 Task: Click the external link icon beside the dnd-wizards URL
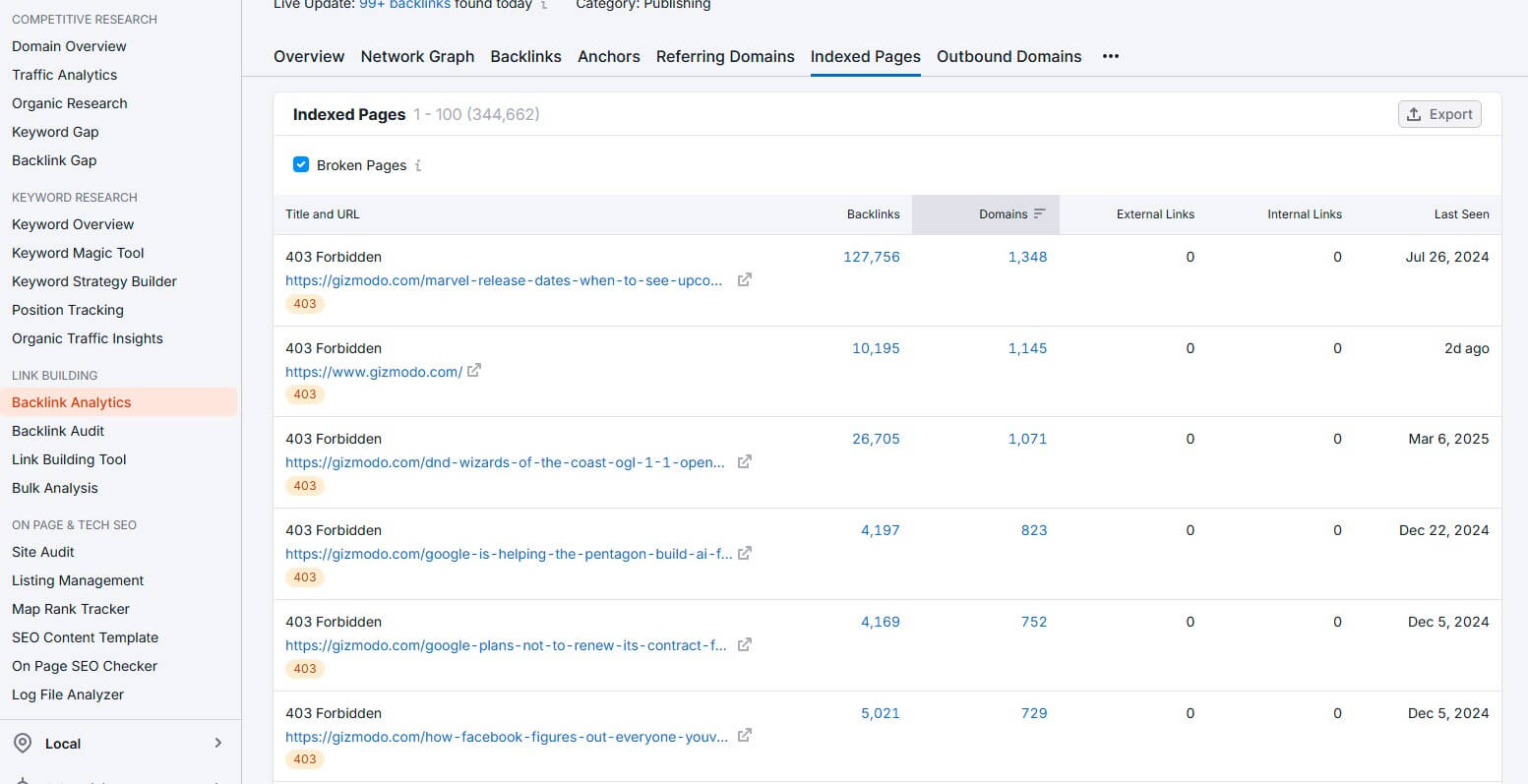click(744, 461)
